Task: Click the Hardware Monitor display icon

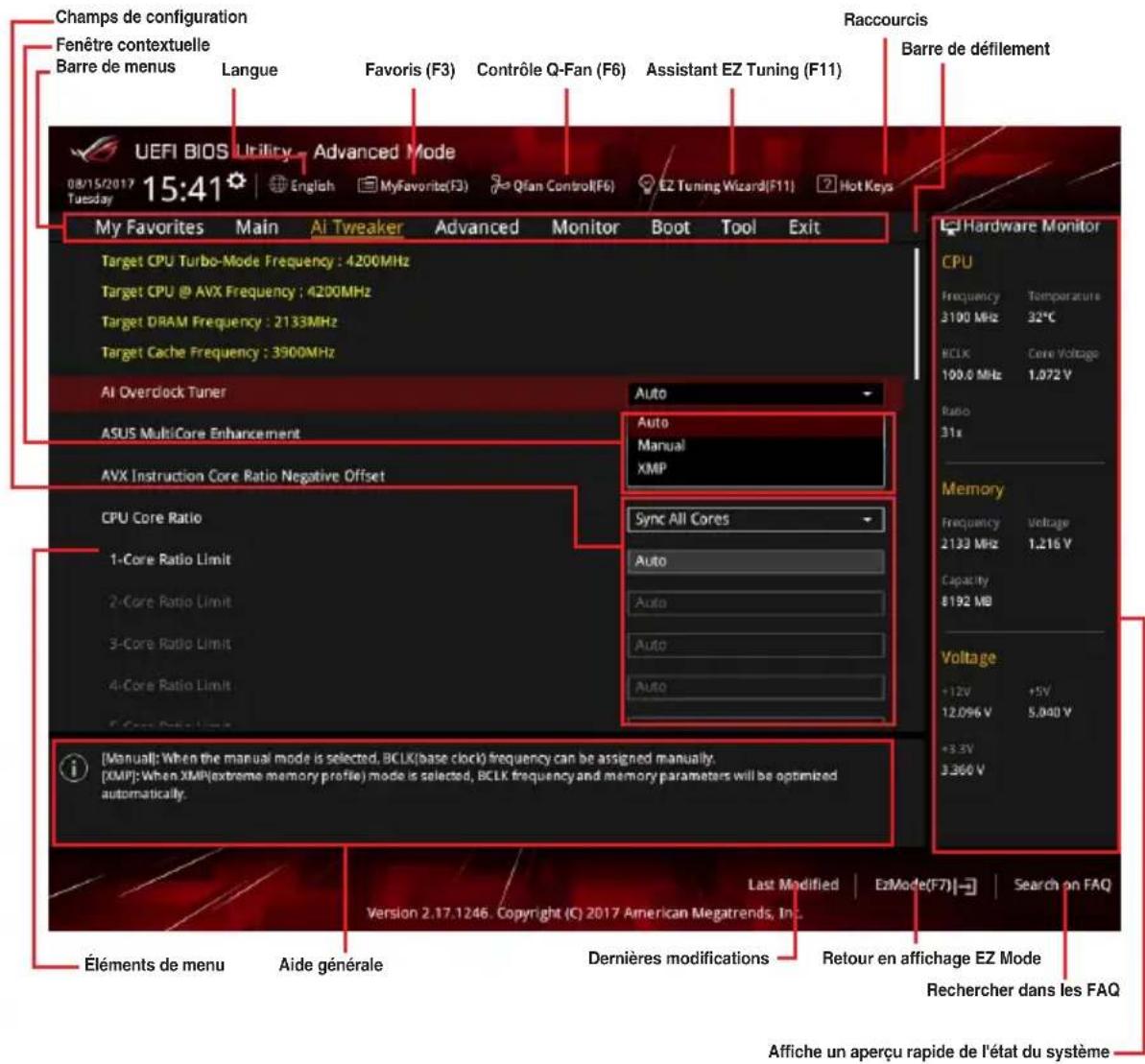Action: (949, 226)
